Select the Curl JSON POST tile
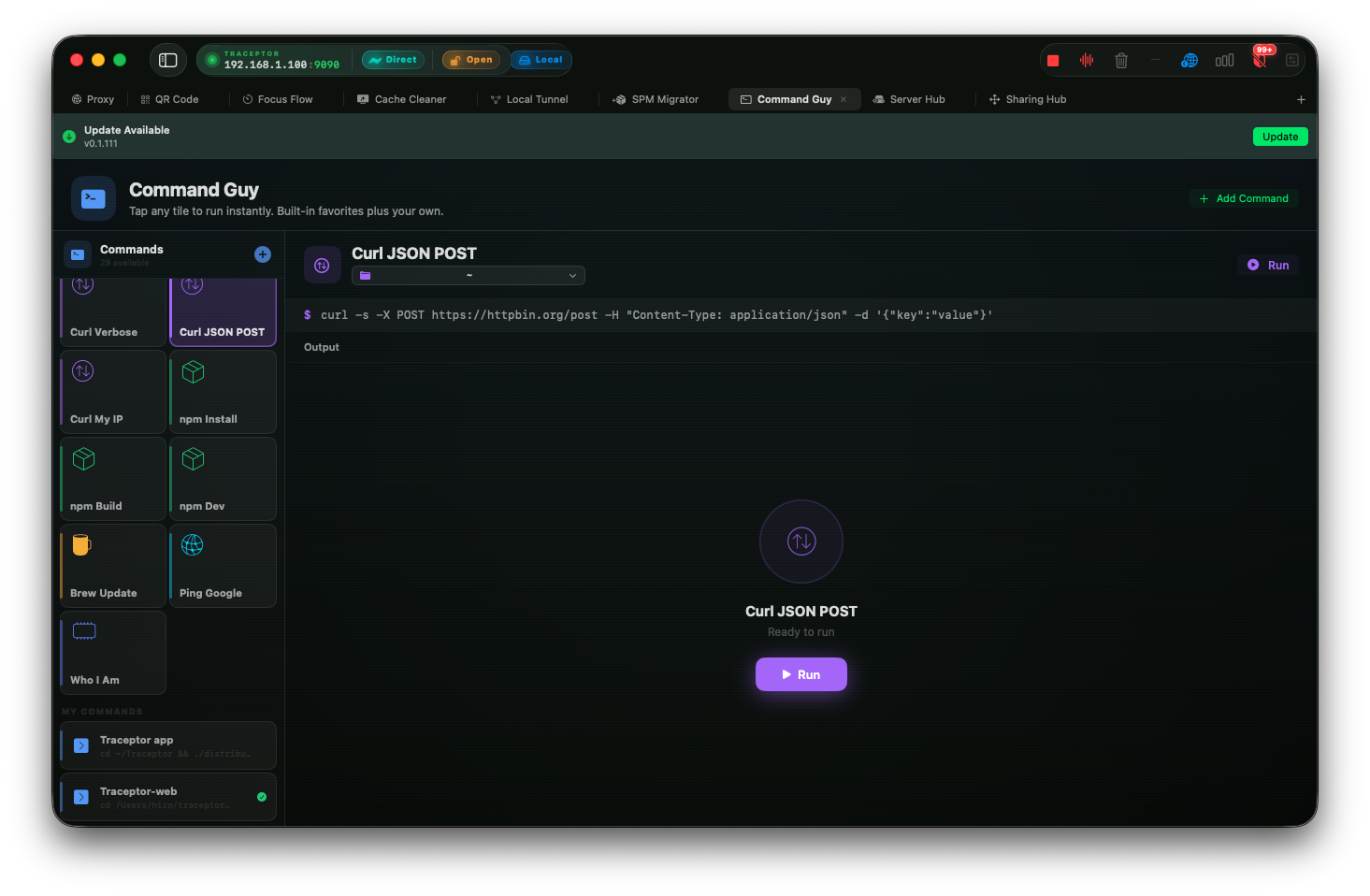Screen dimensions: 1370x896 223,311
